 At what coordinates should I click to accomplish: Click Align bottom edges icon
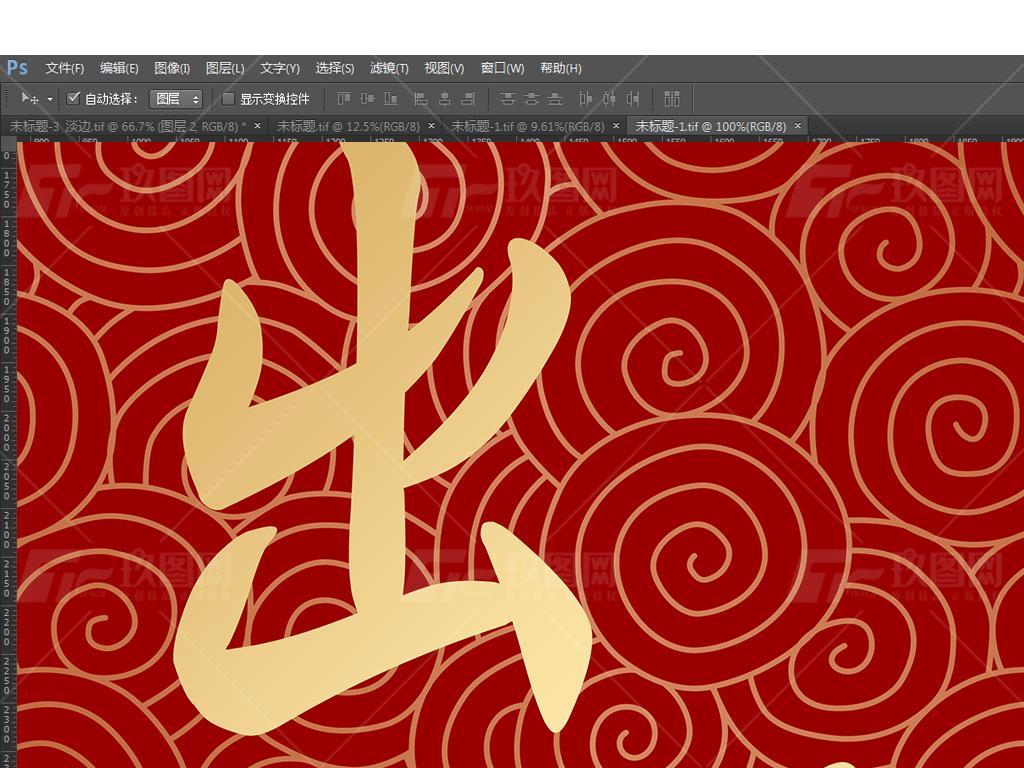pos(391,99)
